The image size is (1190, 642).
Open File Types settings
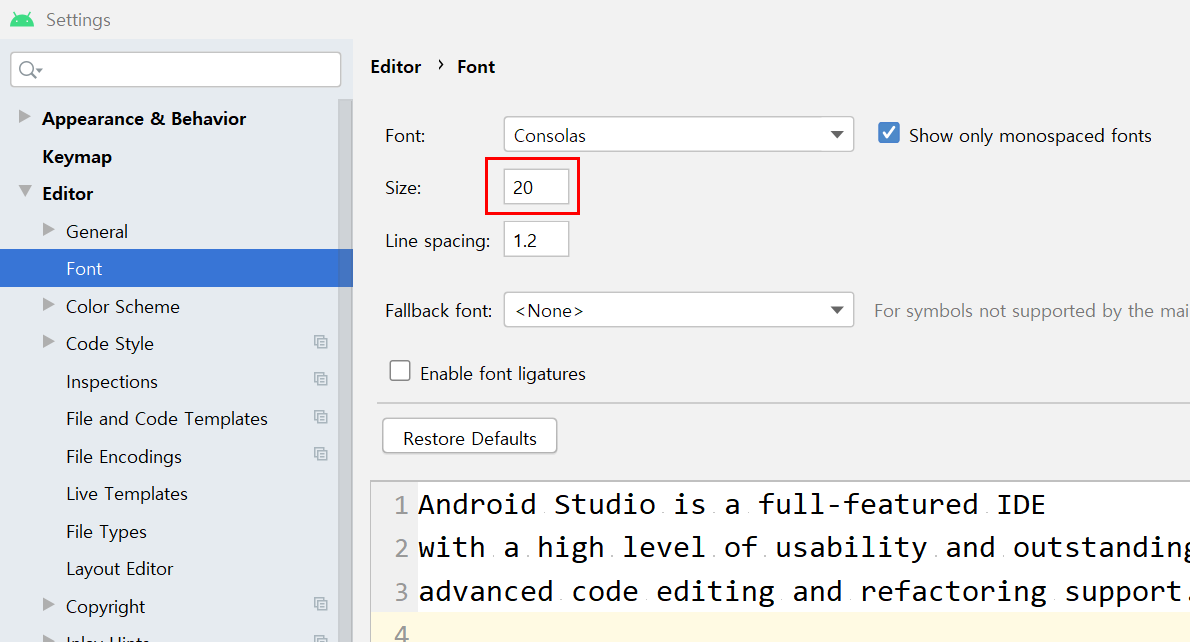pos(106,532)
